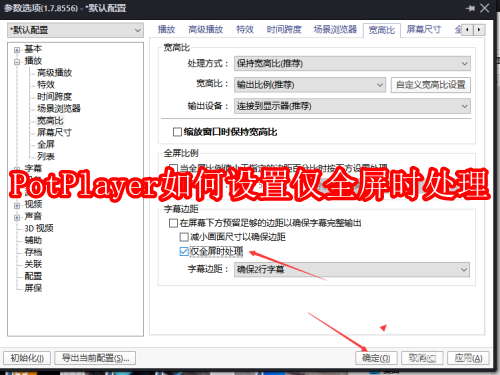Image resolution: width=500 pixels, height=375 pixels.
Task: Switch to the 特效 tab
Action: (245, 30)
